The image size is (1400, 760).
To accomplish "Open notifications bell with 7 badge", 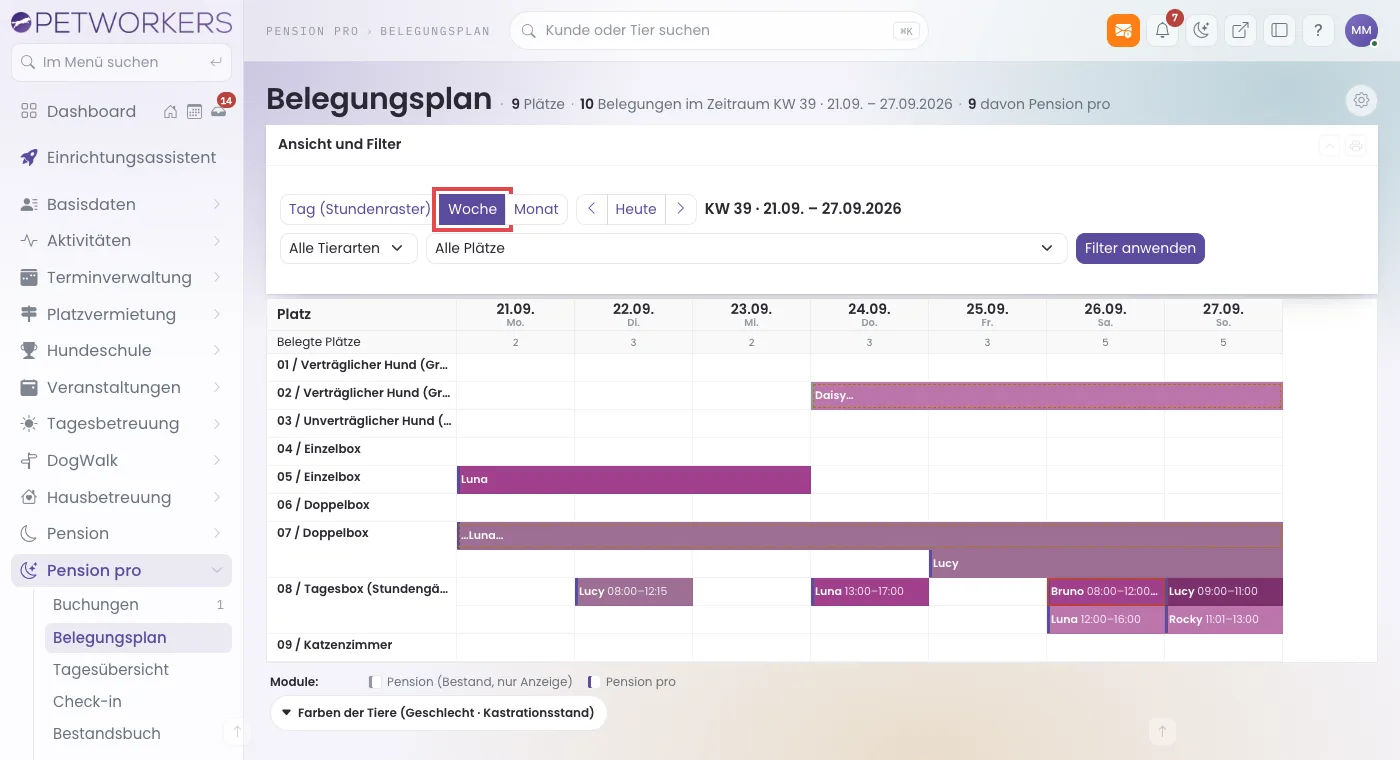I will coord(1162,30).
